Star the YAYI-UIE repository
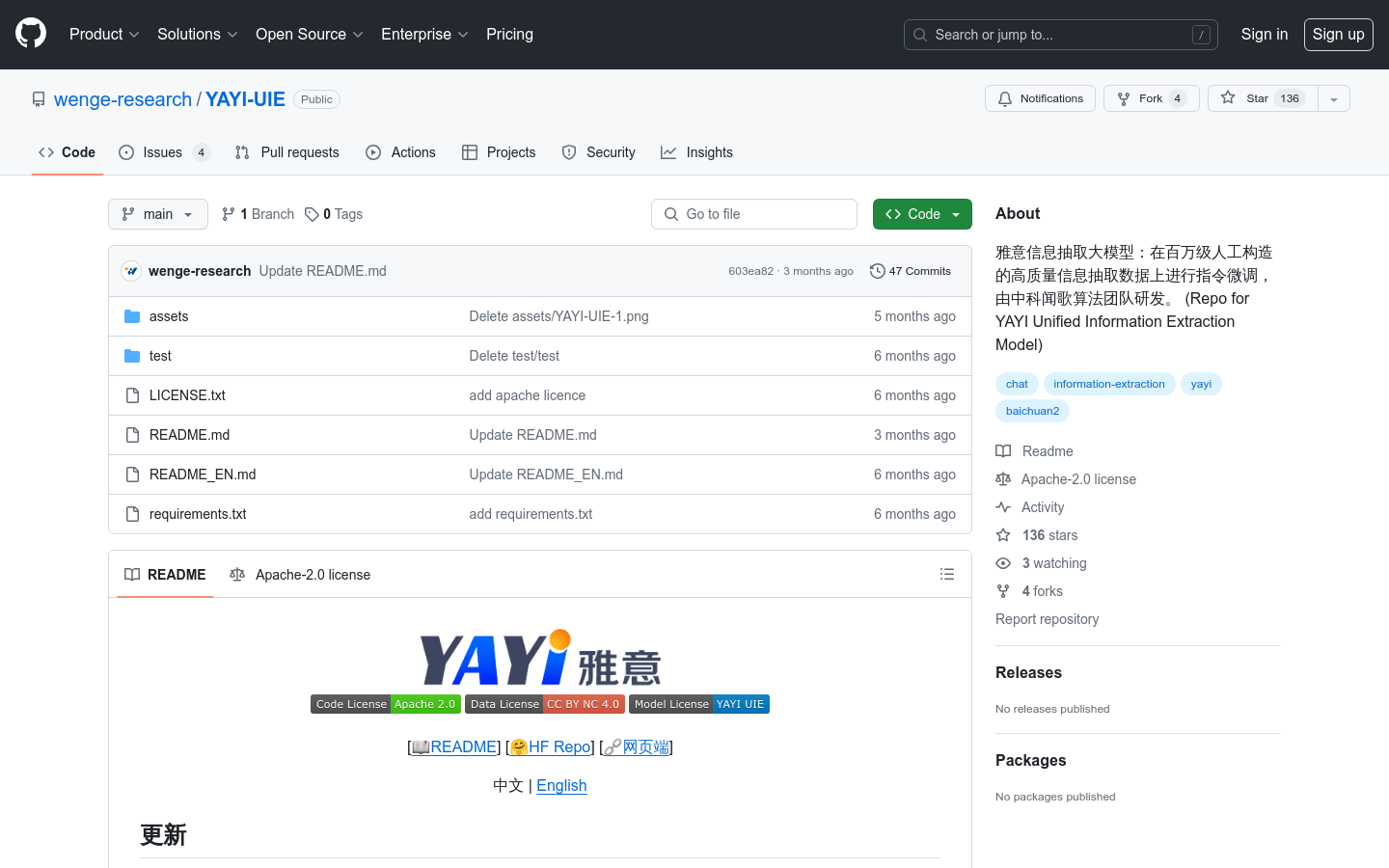The image size is (1389, 868). pos(1262,98)
